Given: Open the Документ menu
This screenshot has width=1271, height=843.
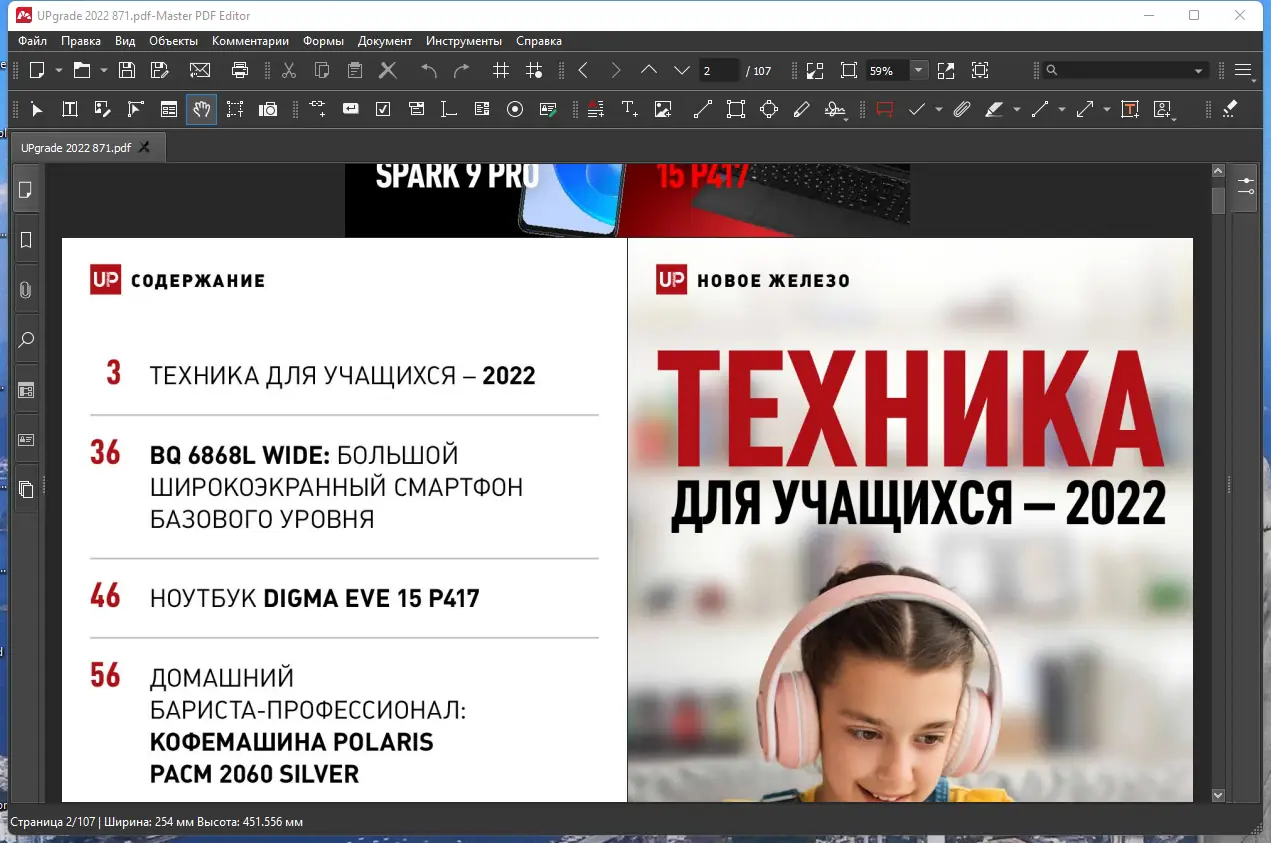Looking at the screenshot, I should [384, 41].
